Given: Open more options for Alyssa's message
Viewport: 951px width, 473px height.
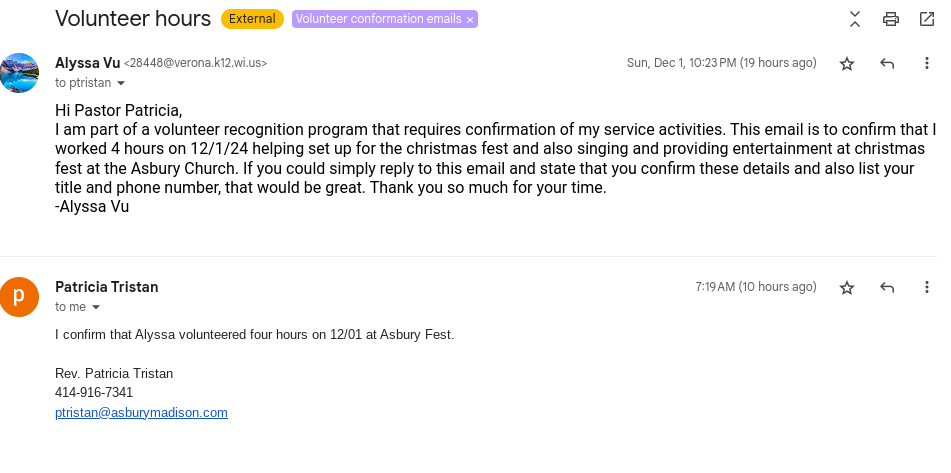Looking at the screenshot, I should click(926, 63).
